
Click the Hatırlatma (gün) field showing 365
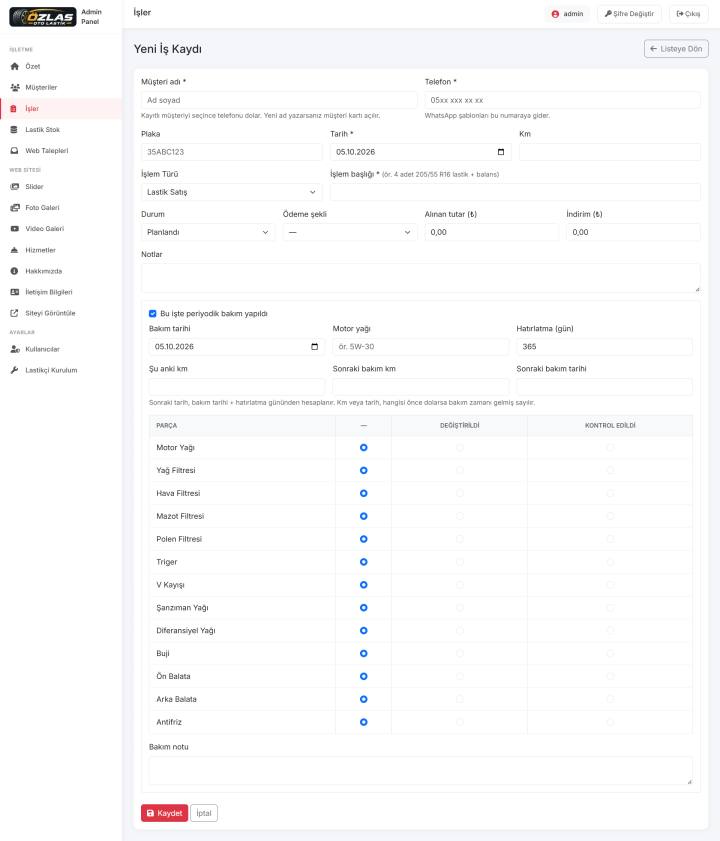pyautogui.click(x=604, y=346)
